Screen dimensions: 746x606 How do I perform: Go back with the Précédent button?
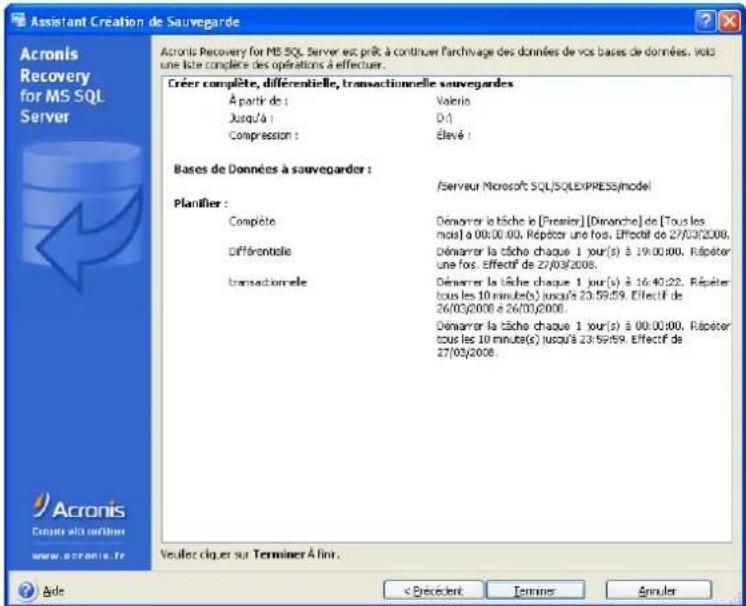(433, 591)
